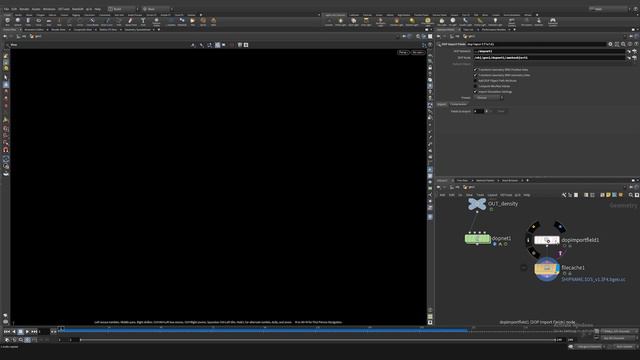Open Layout menu in network editor
The image size is (640, 360).
[x=493, y=195]
